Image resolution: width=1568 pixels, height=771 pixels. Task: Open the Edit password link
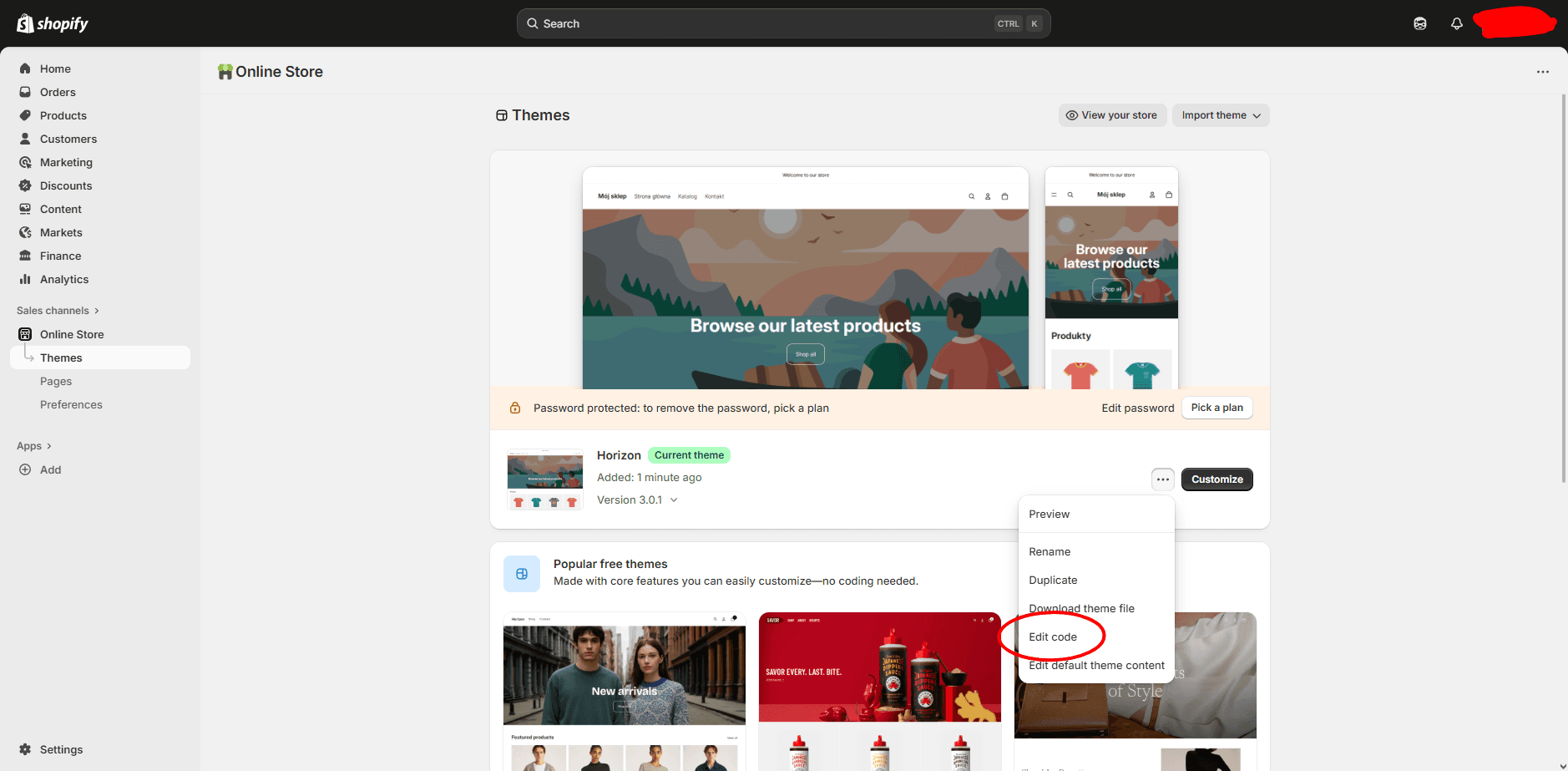(x=1137, y=408)
